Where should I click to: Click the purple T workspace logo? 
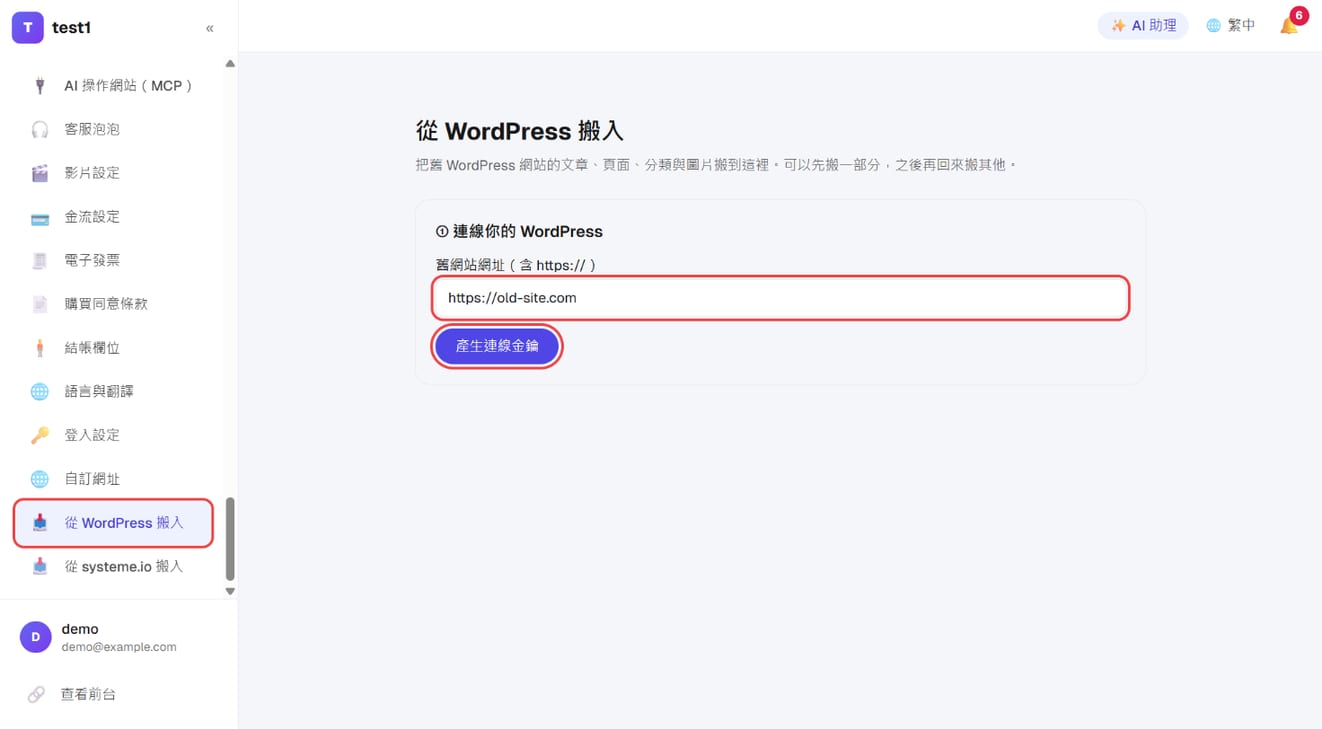coord(27,28)
